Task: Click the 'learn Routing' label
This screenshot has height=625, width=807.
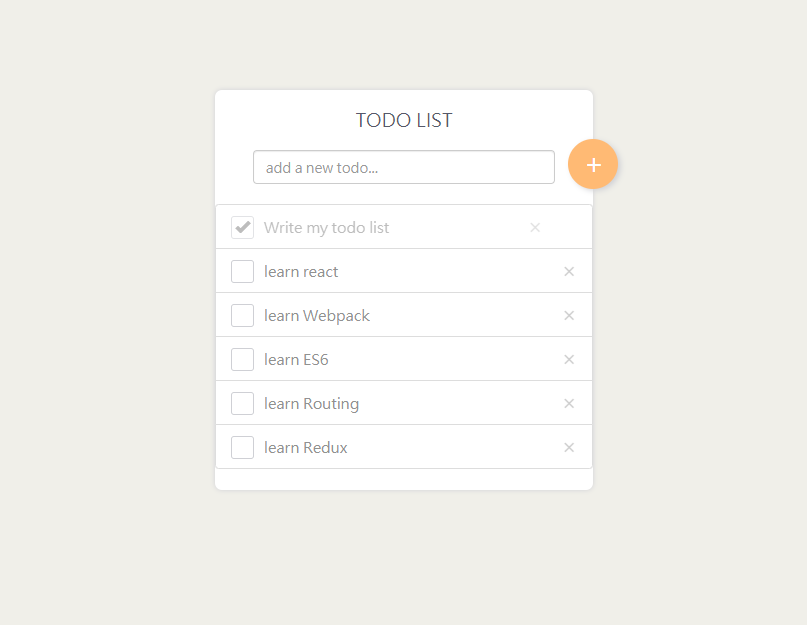Action: tap(311, 404)
